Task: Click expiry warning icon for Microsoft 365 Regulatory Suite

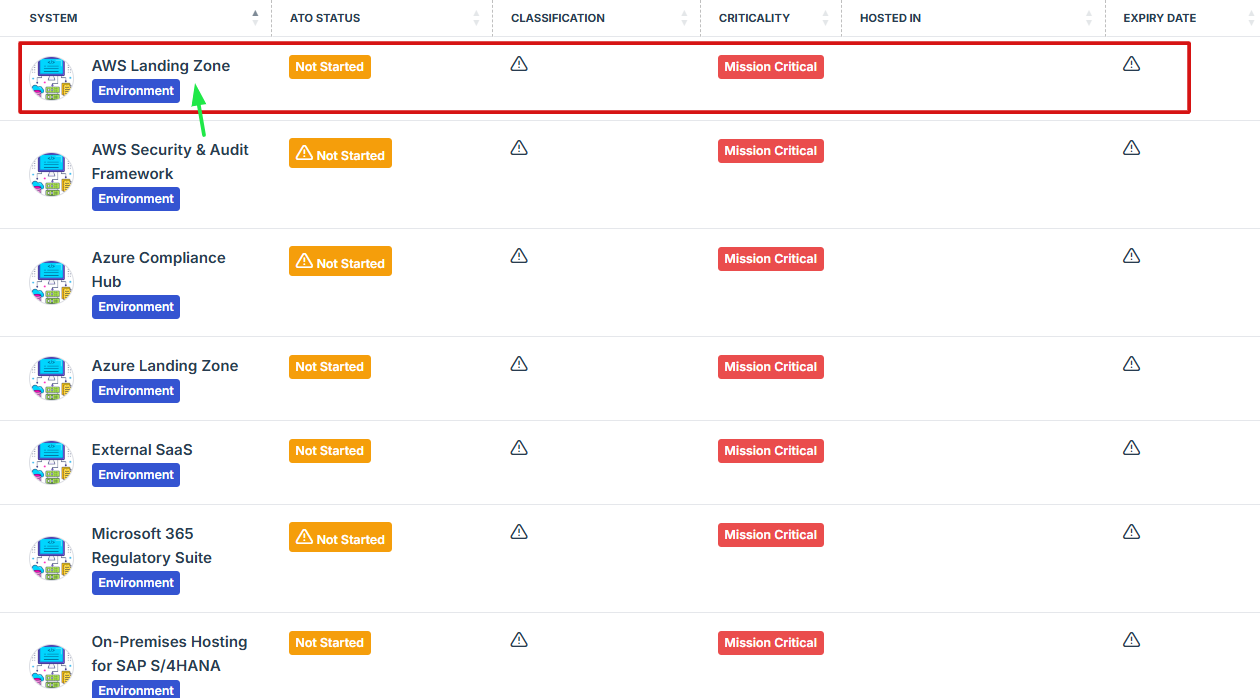Action: tap(1131, 532)
